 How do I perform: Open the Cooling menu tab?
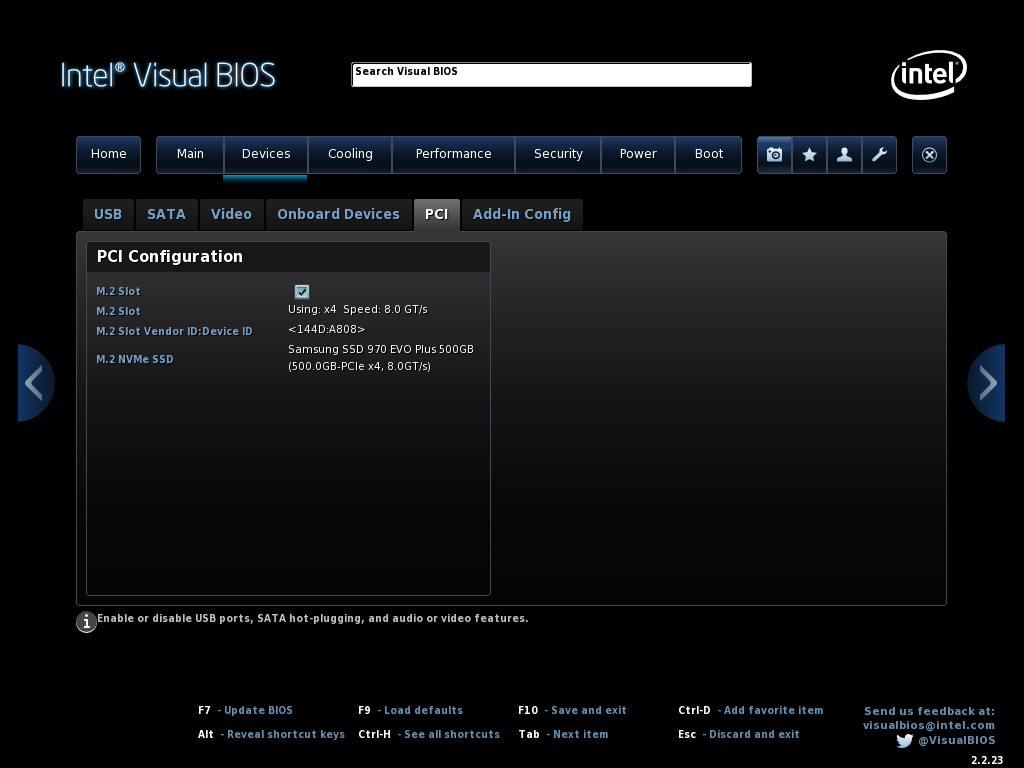pos(350,154)
